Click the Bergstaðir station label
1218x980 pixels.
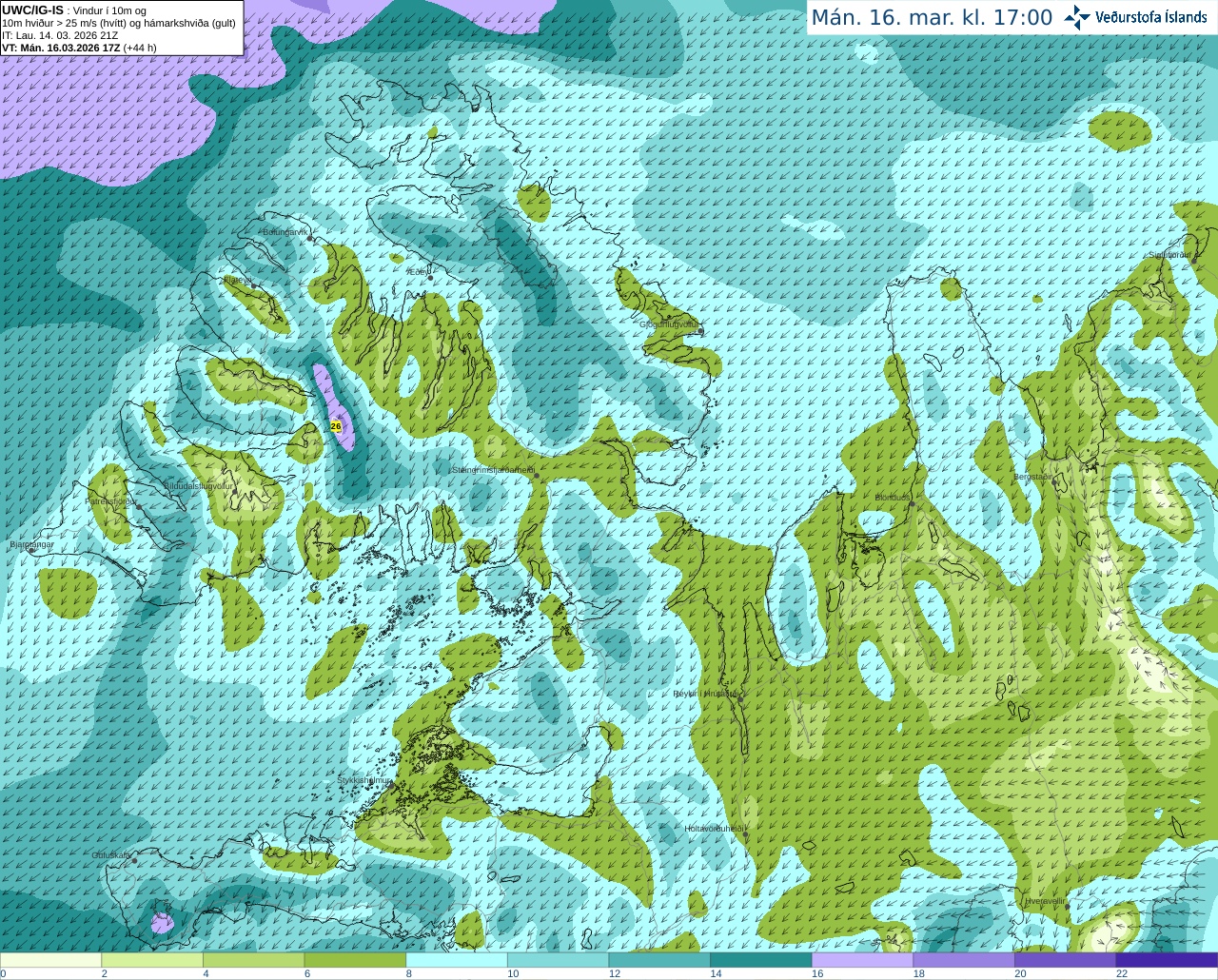pos(1033,477)
